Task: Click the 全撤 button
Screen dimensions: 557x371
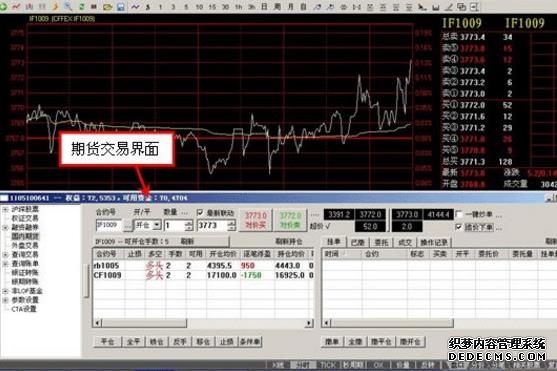Action: (356, 342)
